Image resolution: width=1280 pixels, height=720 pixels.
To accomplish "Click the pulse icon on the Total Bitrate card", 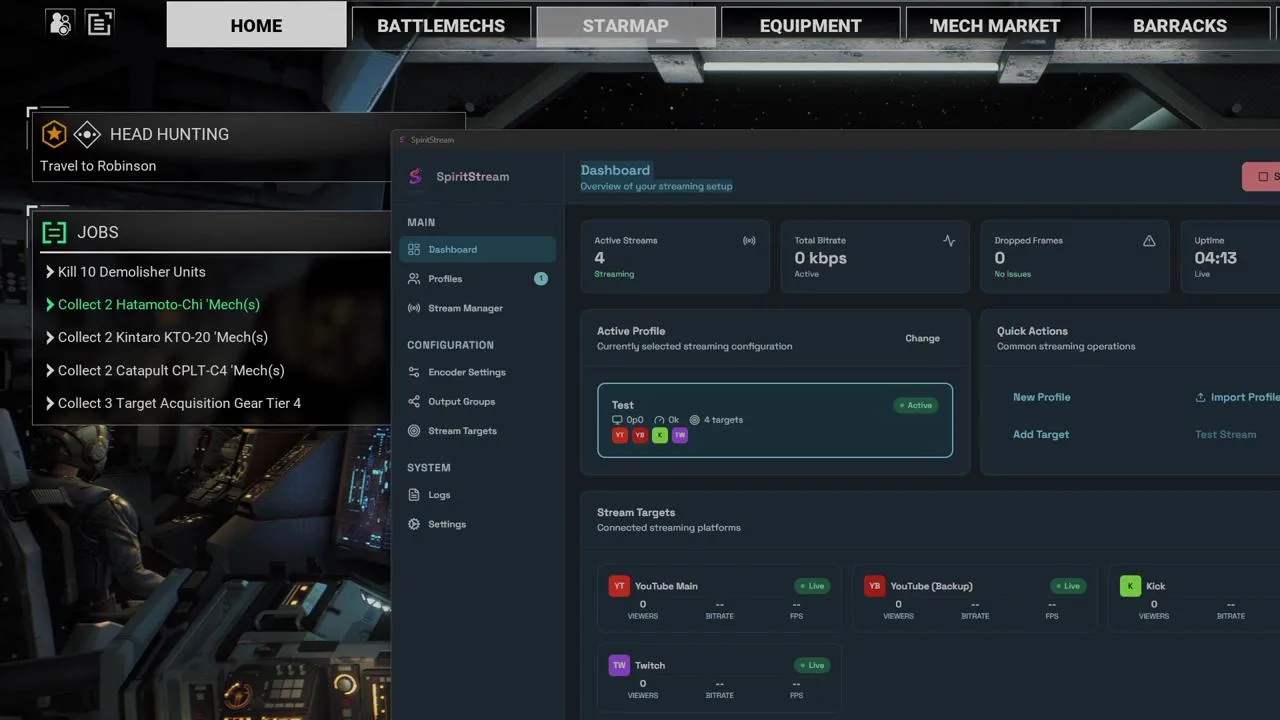I will [x=949, y=241].
